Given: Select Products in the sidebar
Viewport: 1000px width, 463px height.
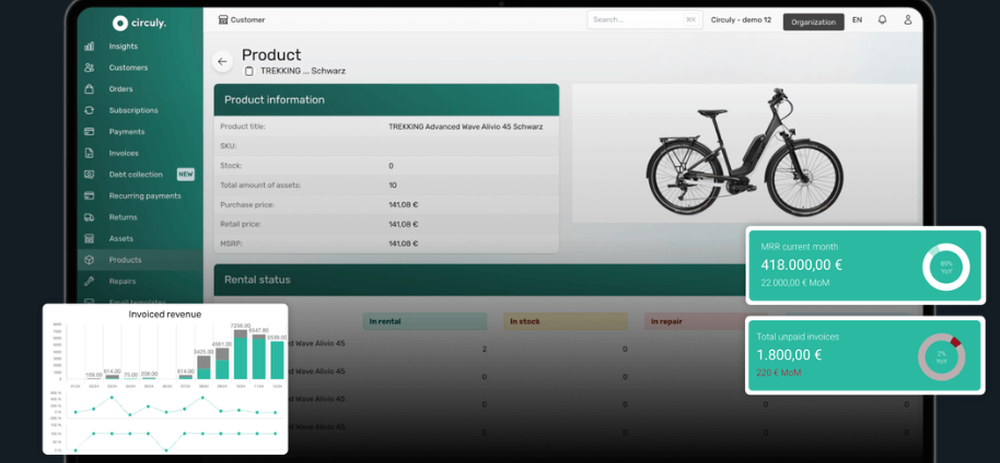Looking at the screenshot, I should coord(125,260).
